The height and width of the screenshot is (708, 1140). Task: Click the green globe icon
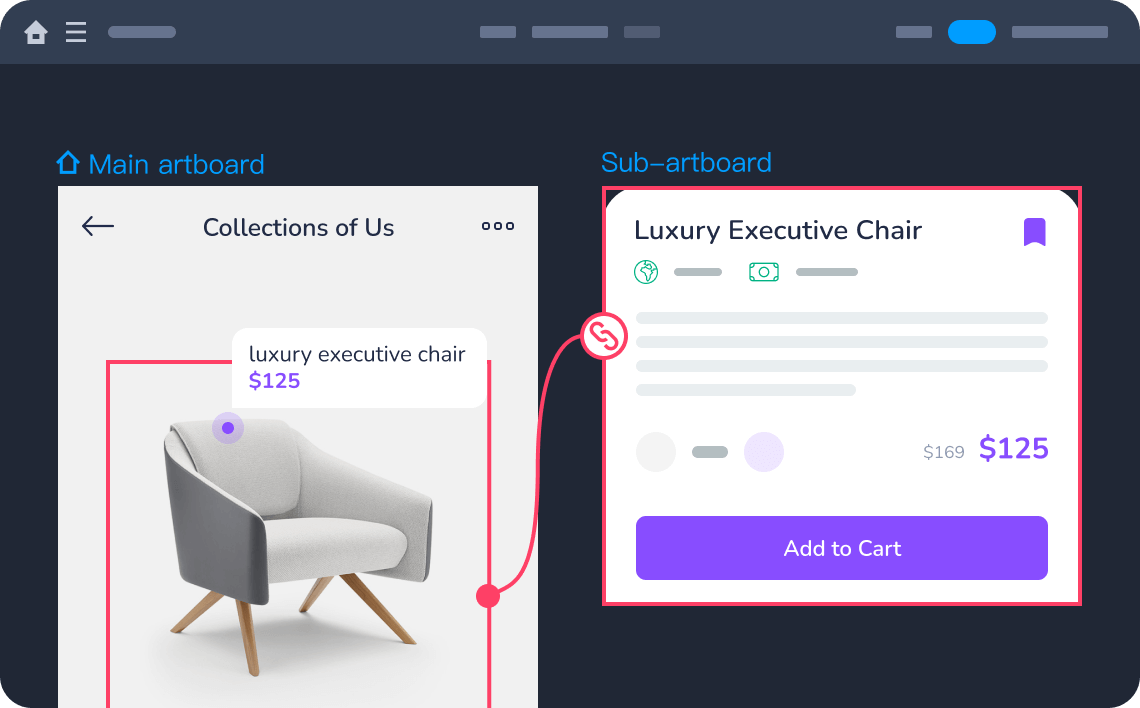pos(646,272)
